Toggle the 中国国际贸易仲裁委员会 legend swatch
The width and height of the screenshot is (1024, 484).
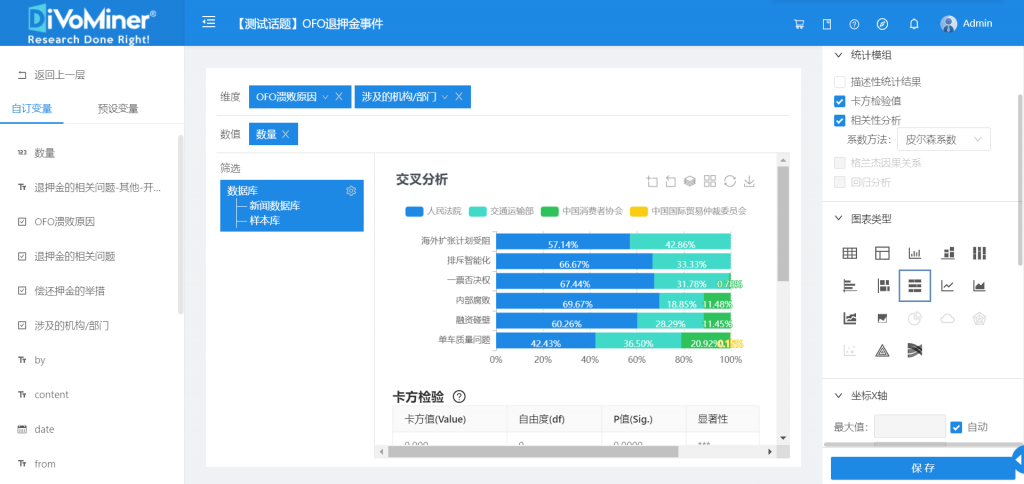tap(639, 212)
